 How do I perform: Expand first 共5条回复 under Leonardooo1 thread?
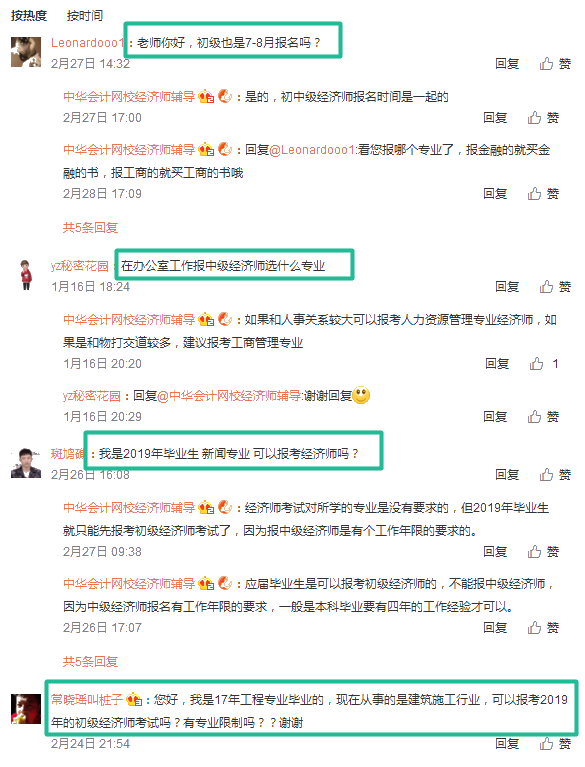(x=90, y=227)
